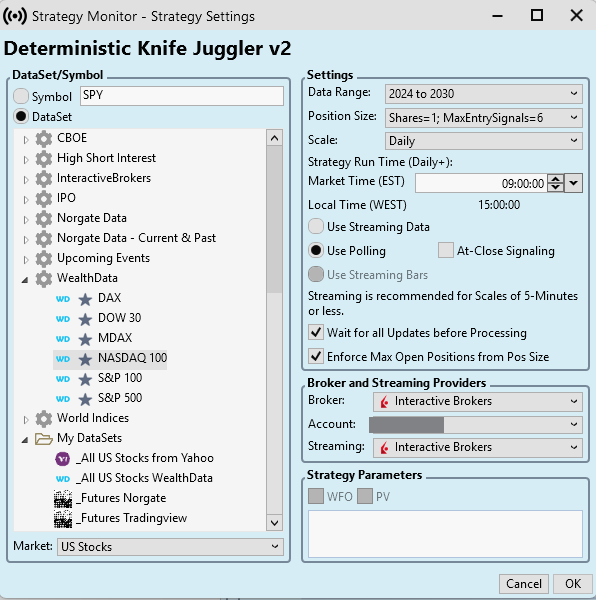Select the Use Streaming Data option
The height and width of the screenshot is (600, 596).
[316, 226]
